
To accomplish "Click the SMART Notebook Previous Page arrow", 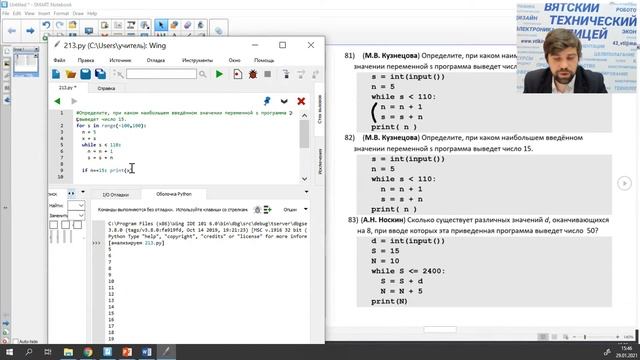I will (x=12, y=31).
